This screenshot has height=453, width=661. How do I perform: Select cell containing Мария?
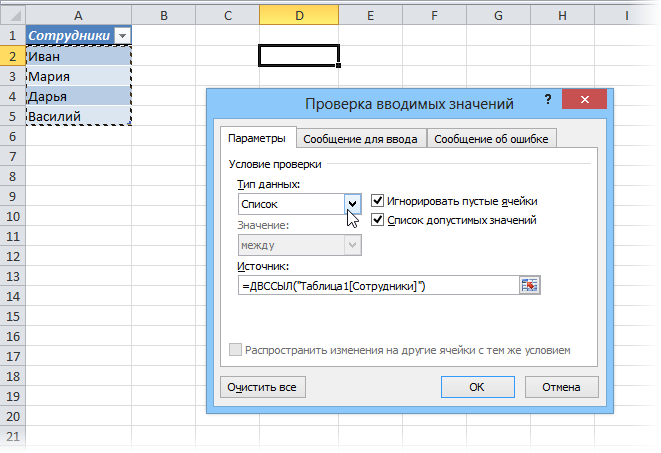pyautogui.click(x=78, y=77)
